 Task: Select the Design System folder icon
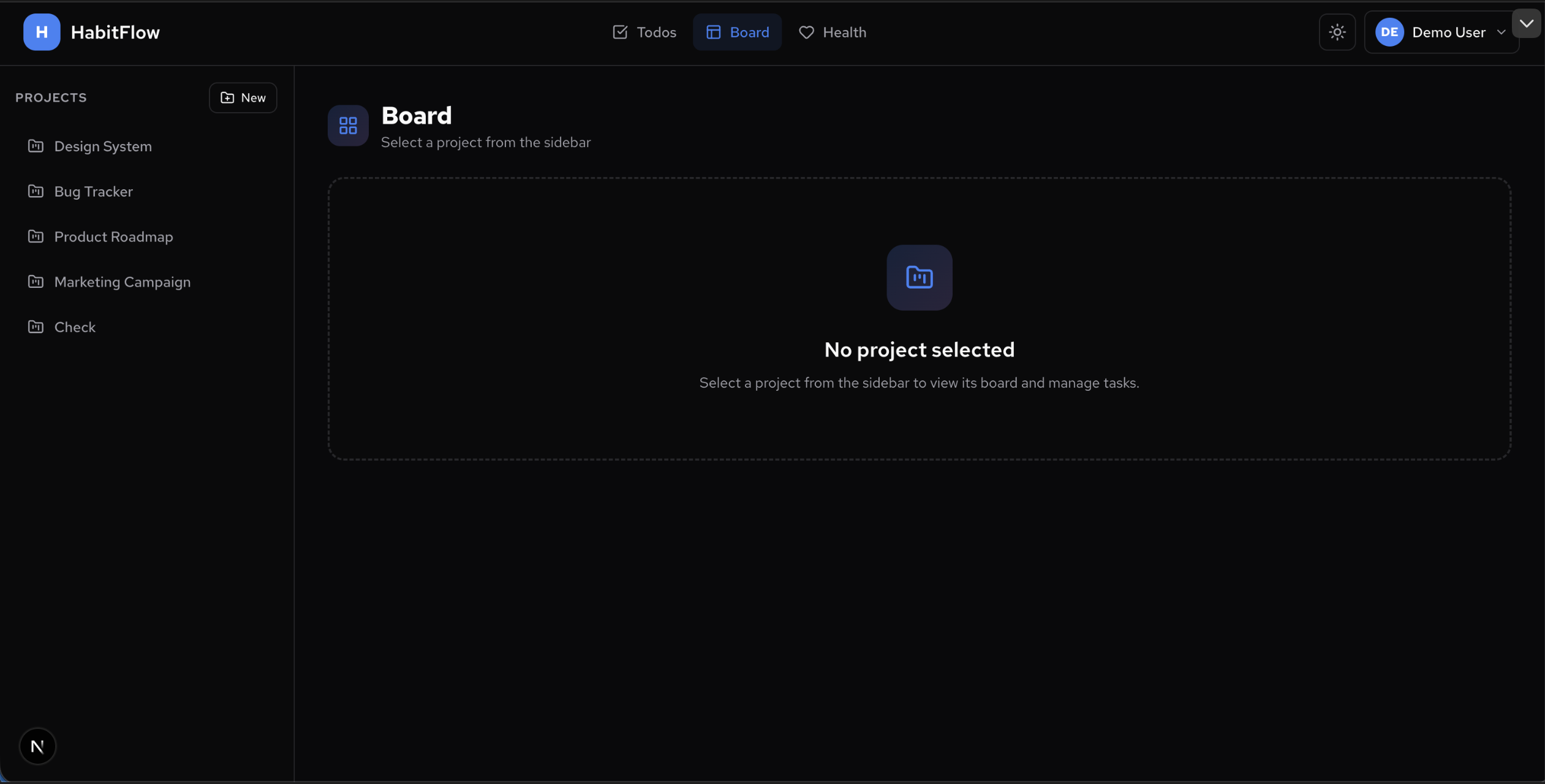[x=36, y=146]
